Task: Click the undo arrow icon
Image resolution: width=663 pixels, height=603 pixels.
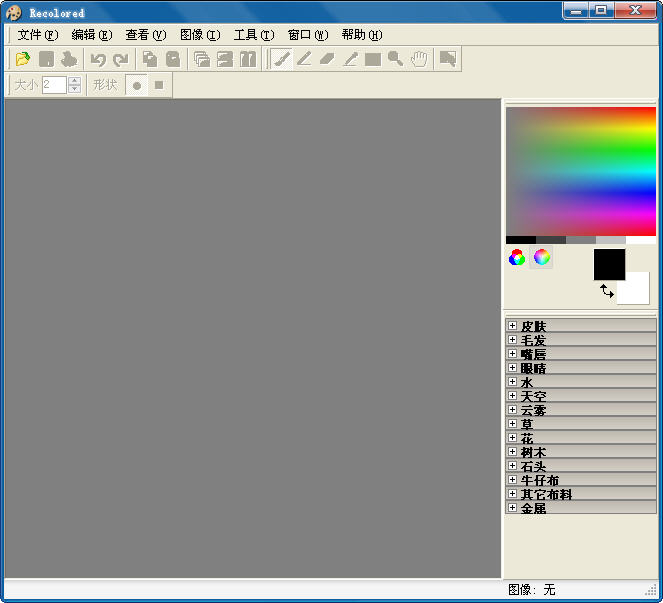Action: [x=98, y=59]
